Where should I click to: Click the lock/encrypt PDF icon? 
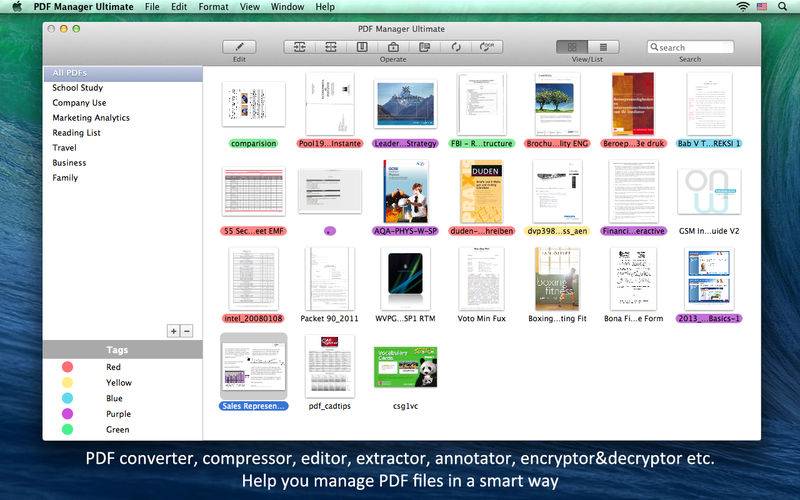point(393,47)
